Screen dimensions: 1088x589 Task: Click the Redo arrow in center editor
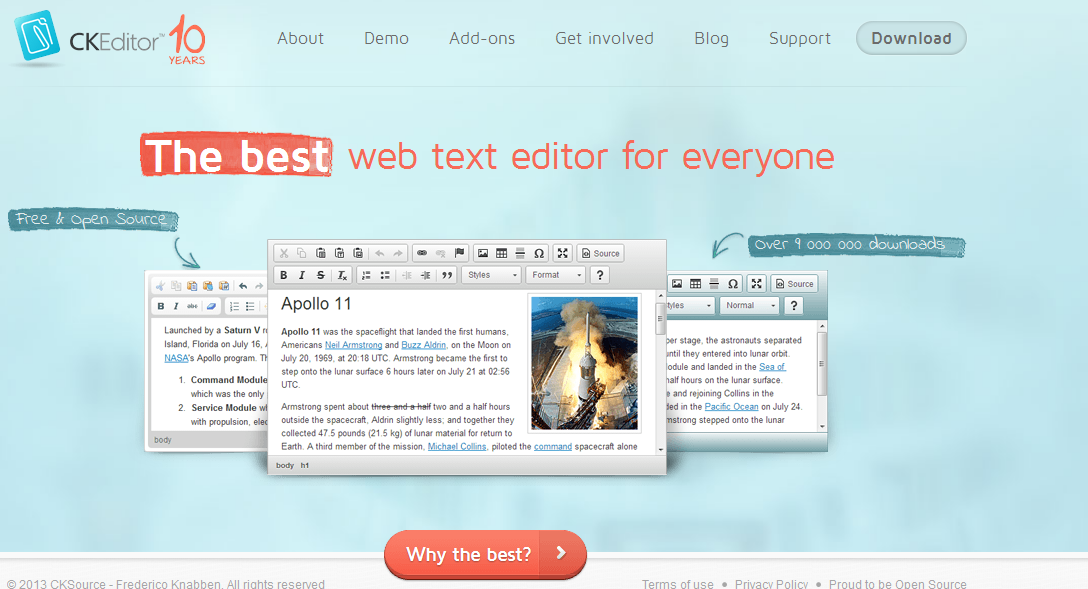coord(398,253)
